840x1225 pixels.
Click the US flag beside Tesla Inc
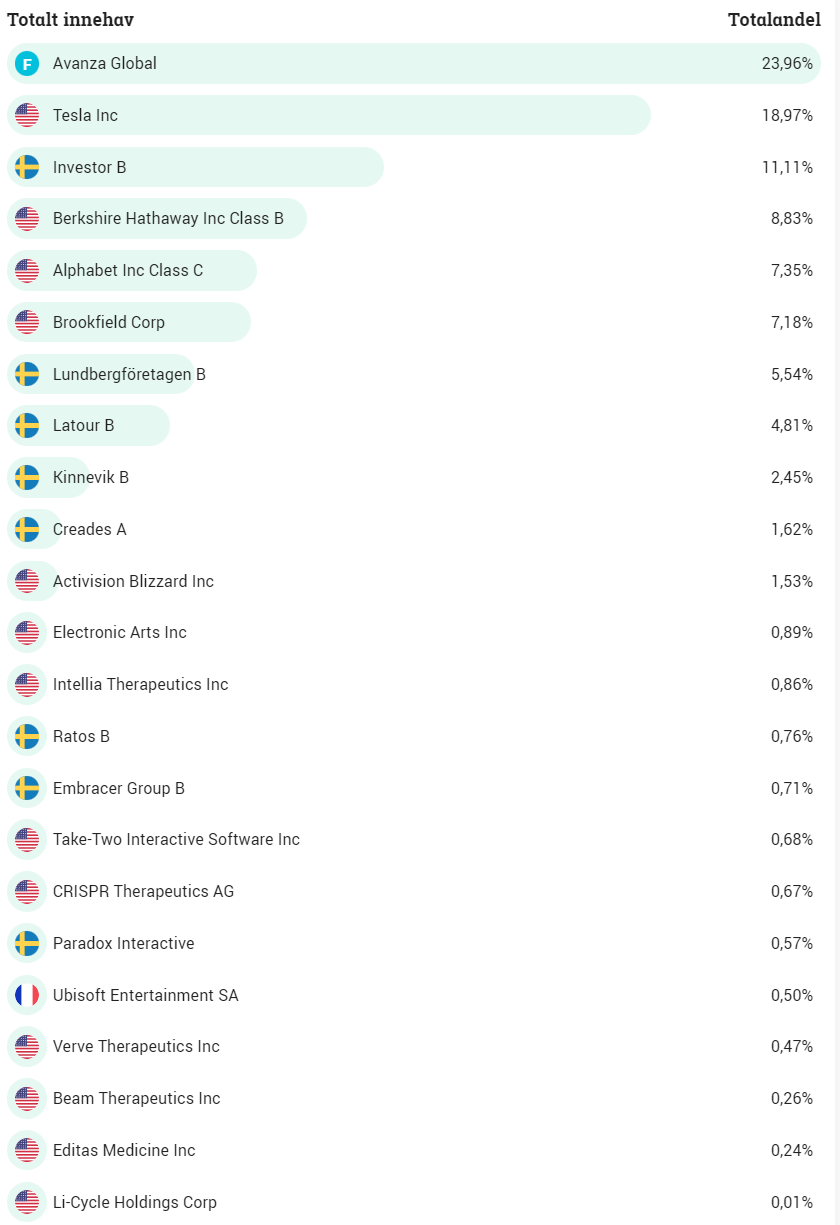[27, 116]
